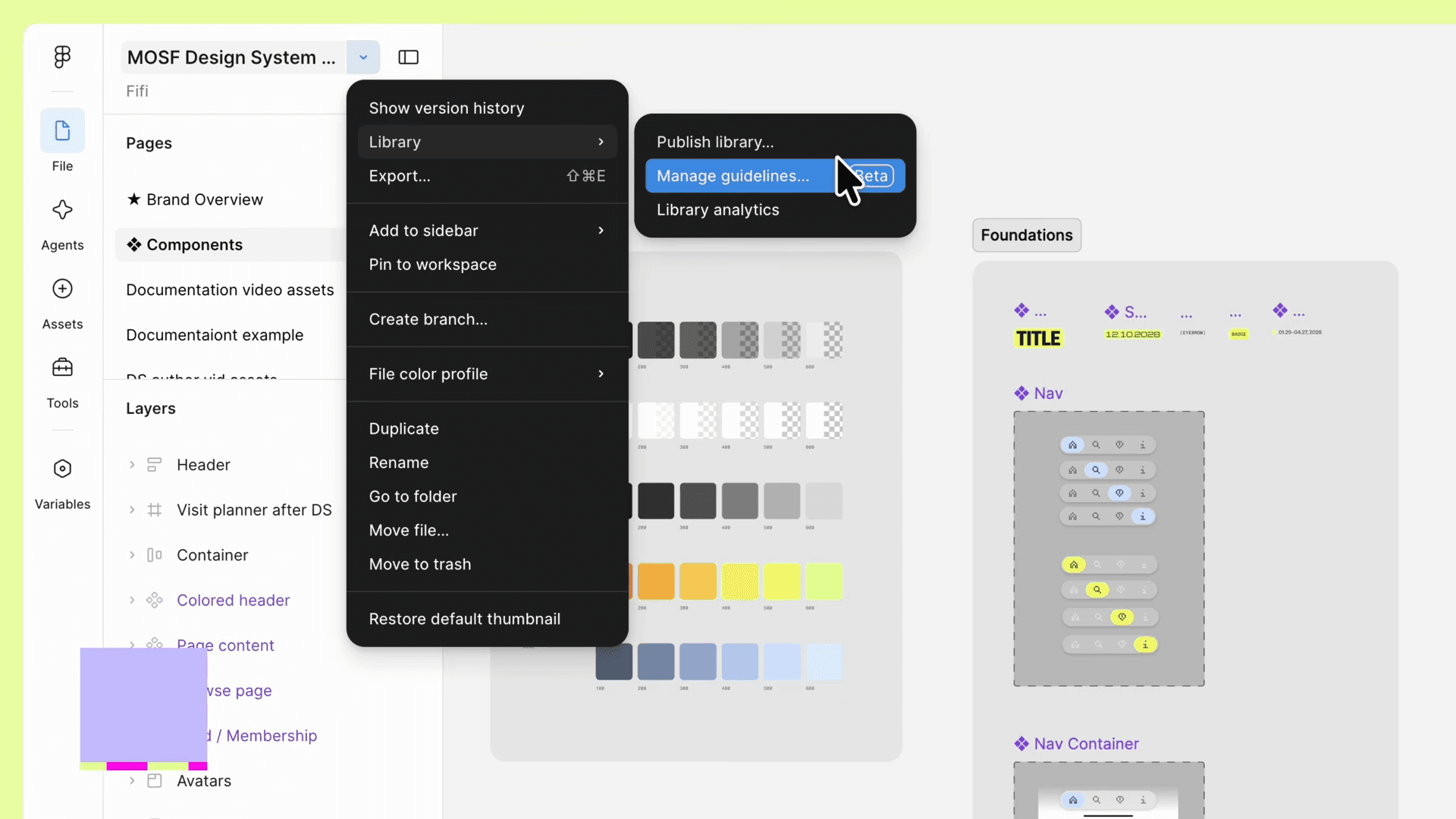
Task: Click the Components page diamond icon
Action: pos(134,244)
